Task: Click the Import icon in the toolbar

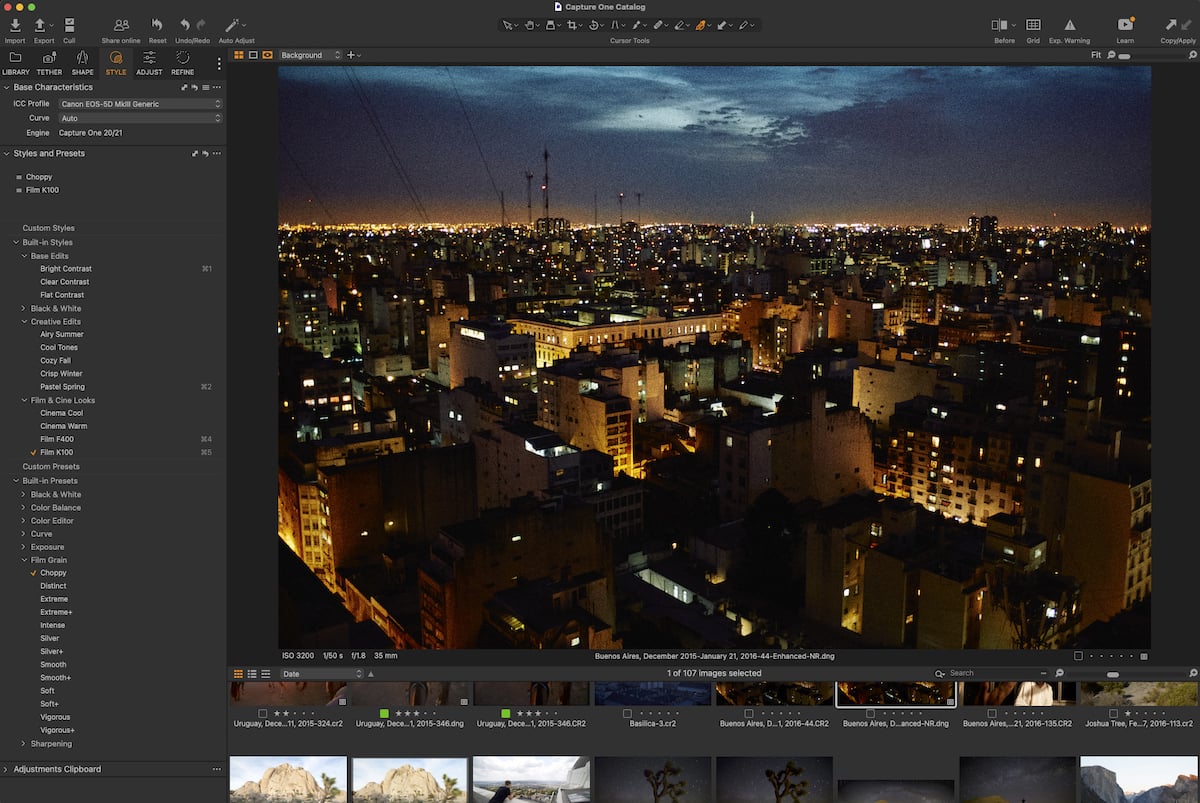Action: point(14,27)
